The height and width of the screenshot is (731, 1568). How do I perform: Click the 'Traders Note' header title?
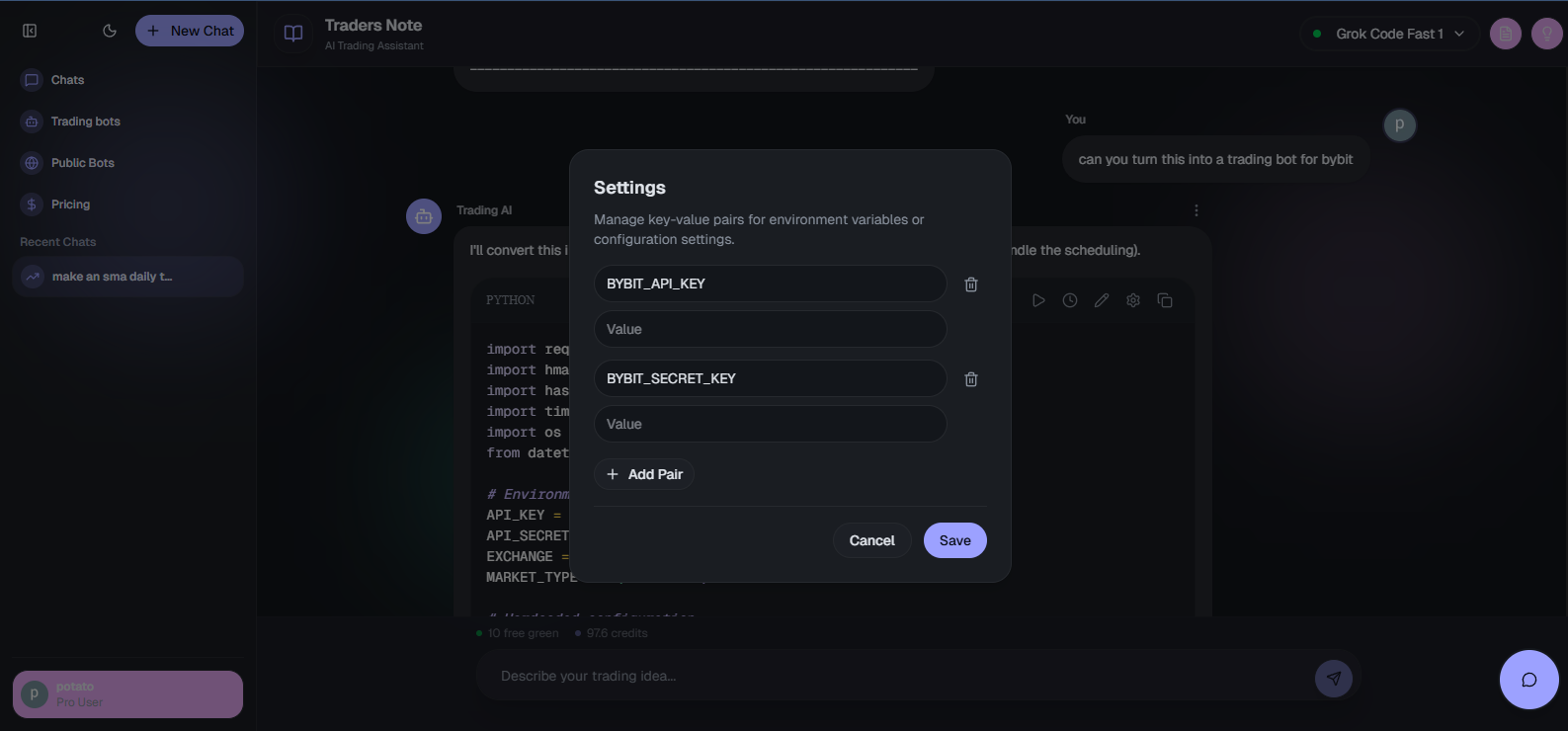tap(373, 26)
